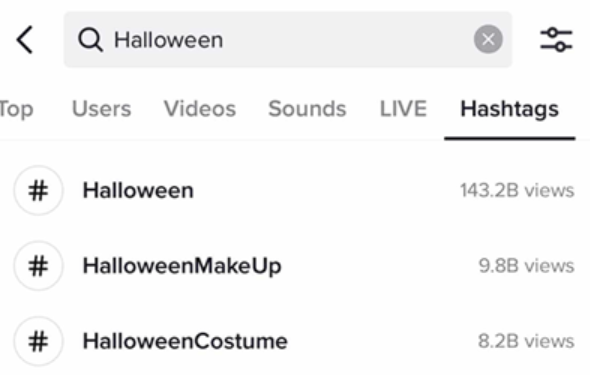
Task: Open the HalloweenCostume hashtag
Action: point(295,341)
